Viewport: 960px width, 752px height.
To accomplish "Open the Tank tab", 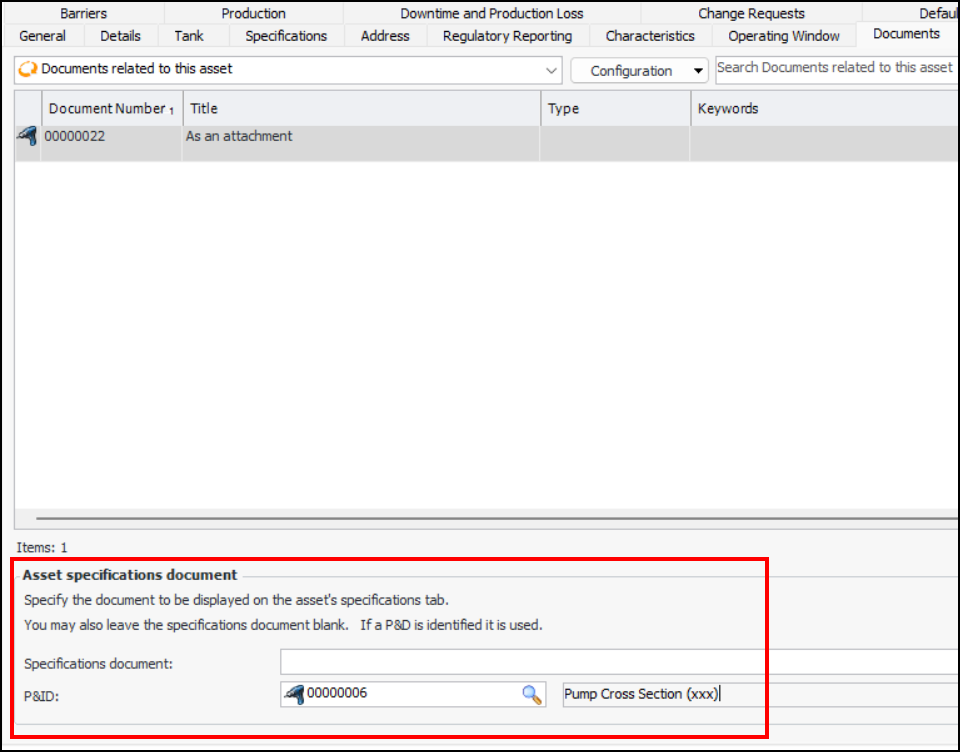I will coord(189,36).
